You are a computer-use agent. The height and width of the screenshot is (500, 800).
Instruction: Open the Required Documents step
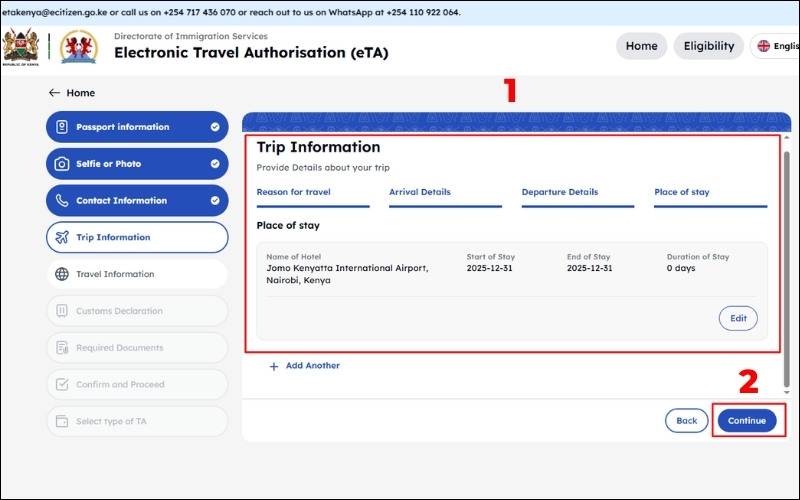(x=137, y=347)
